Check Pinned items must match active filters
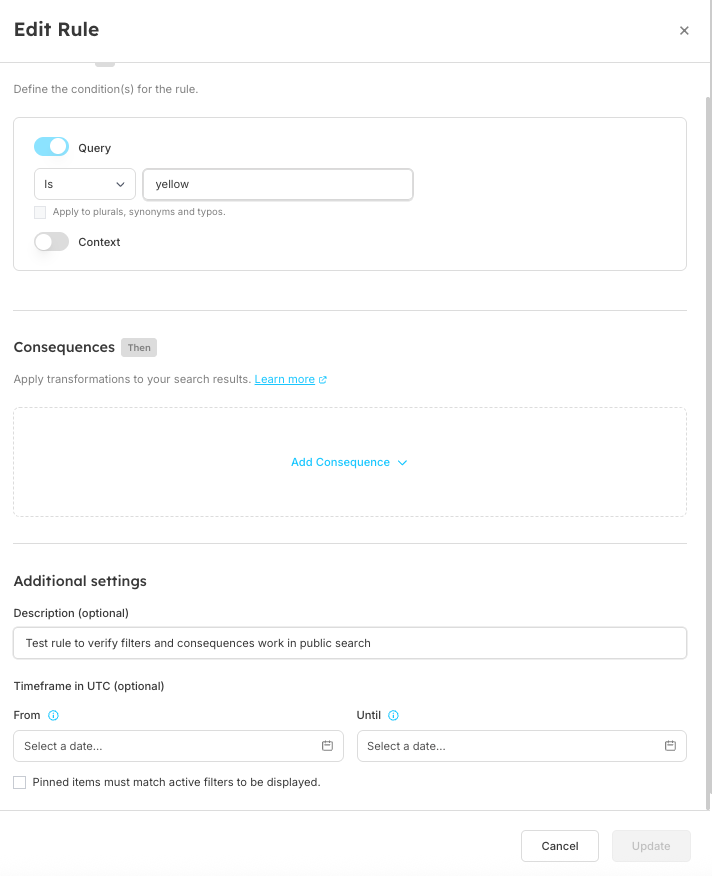Viewport: 712px width, 876px height. pyautogui.click(x=20, y=783)
